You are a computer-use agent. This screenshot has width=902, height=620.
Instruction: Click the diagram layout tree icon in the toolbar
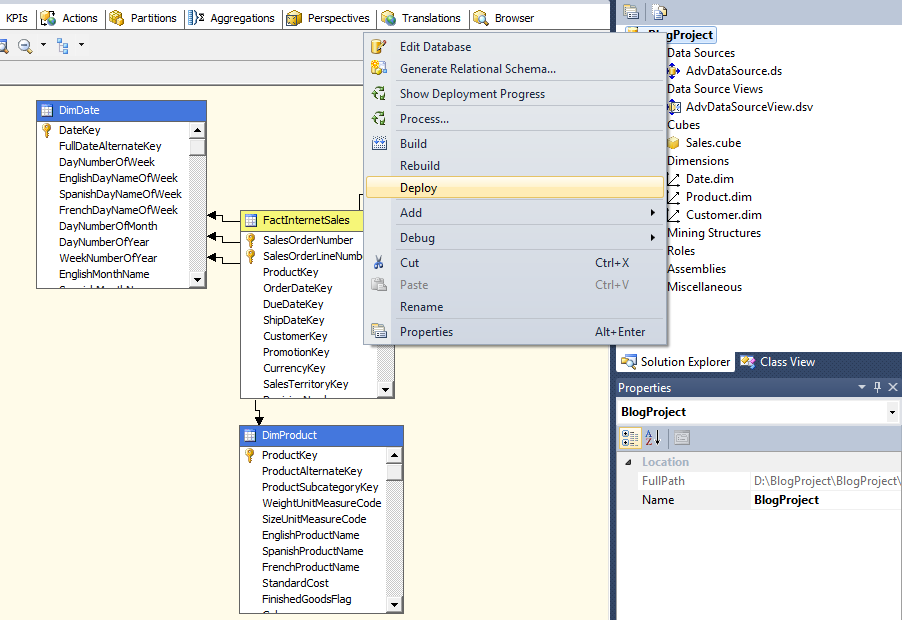click(x=63, y=45)
